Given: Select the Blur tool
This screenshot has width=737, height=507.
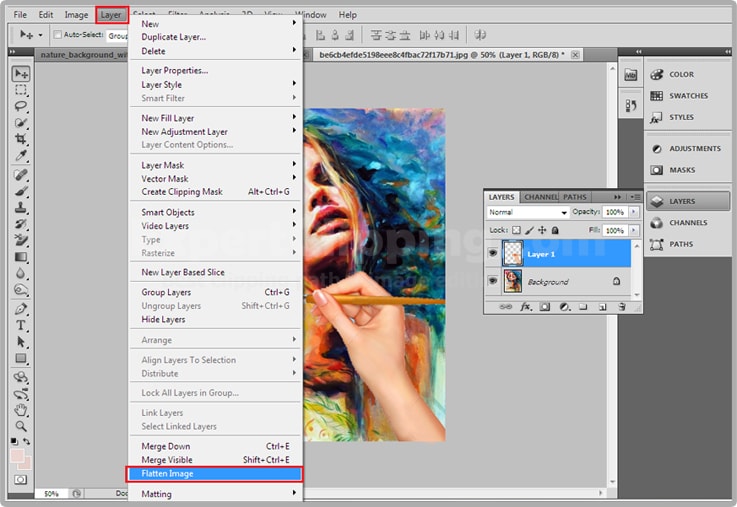Looking at the screenshot, I should click(21, 273).
